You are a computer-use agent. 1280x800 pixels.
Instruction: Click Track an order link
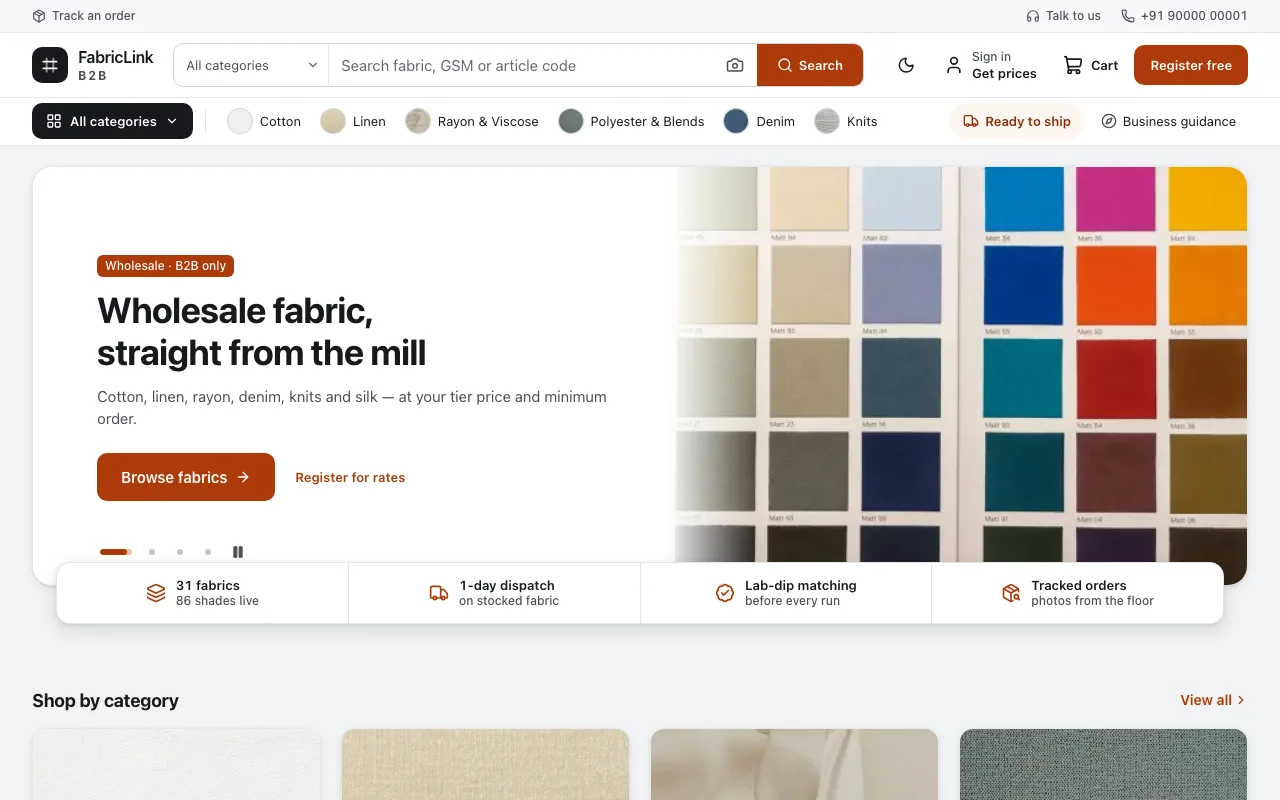84,16
